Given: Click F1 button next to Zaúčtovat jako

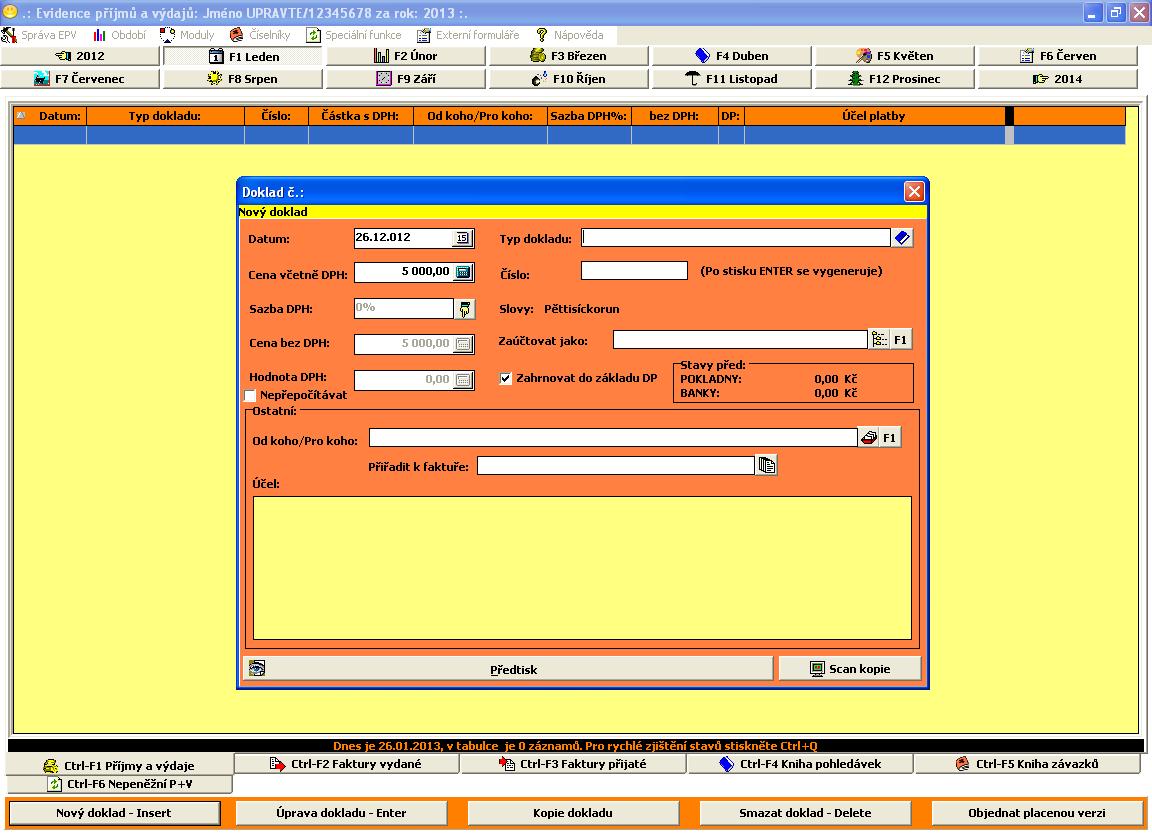Looking at the screenshot, I should (x=900, y=339).
